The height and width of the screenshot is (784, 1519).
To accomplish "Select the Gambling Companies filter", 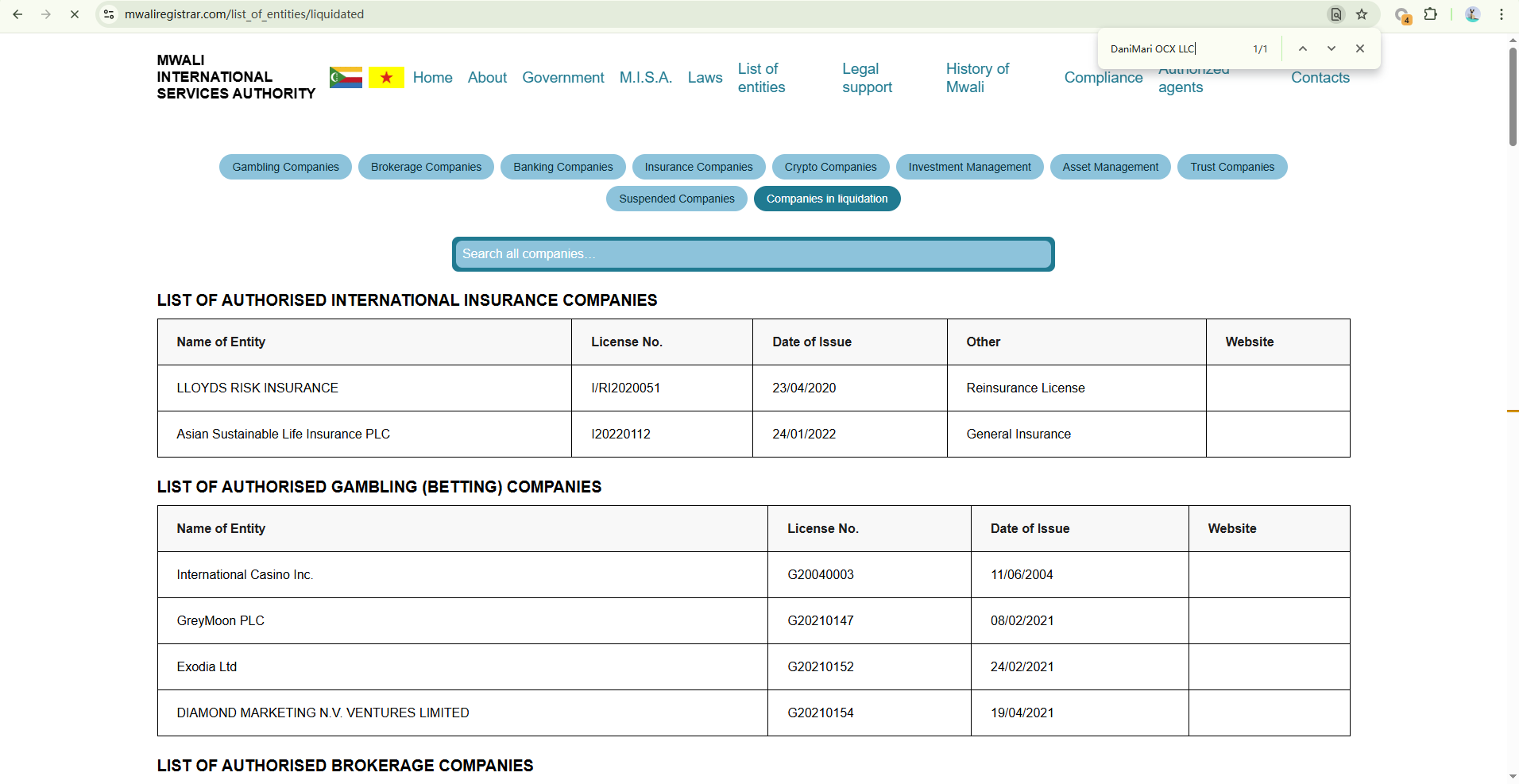I will (285, 167).
